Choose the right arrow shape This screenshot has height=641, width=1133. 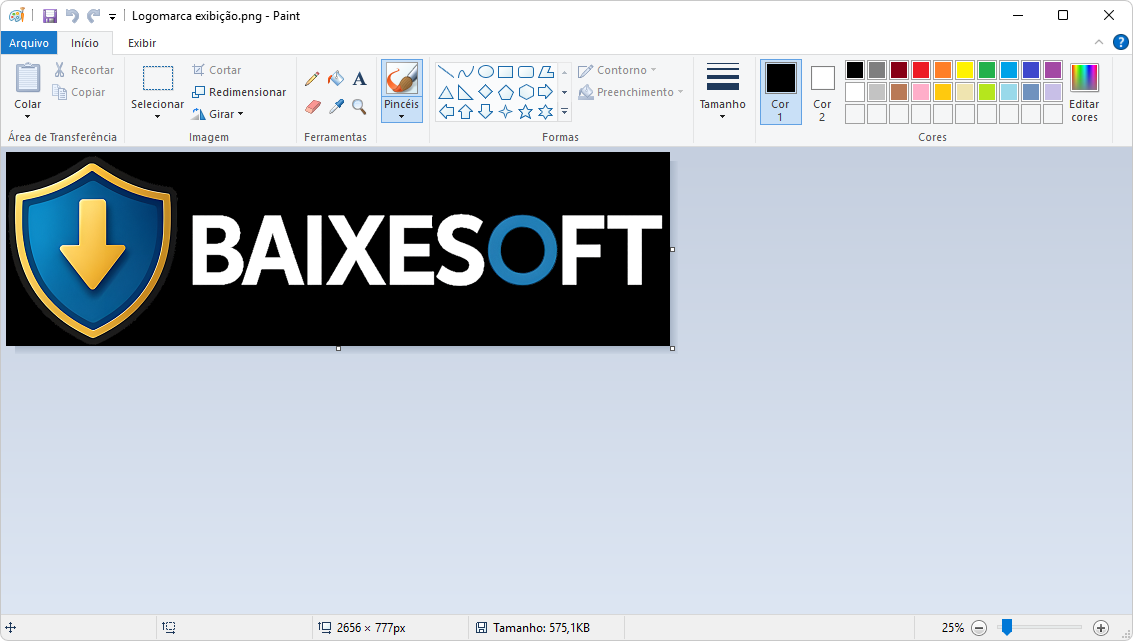click(546, 92)
